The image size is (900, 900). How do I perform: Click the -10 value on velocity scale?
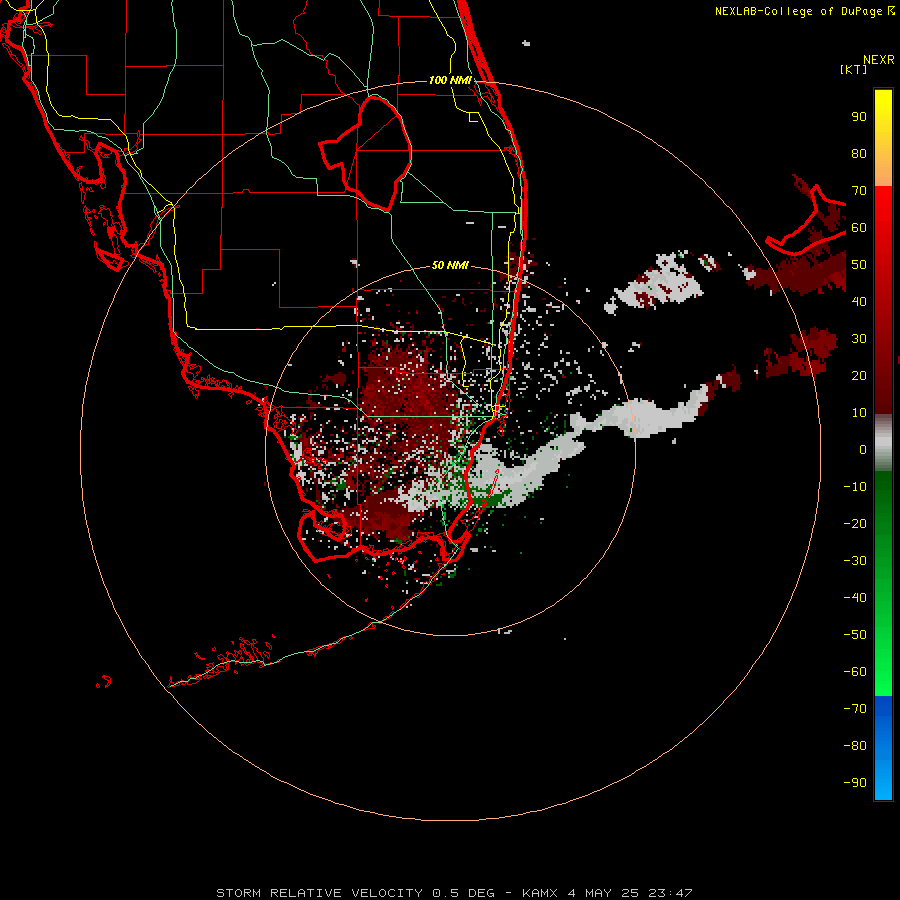(x=855, y=487)
